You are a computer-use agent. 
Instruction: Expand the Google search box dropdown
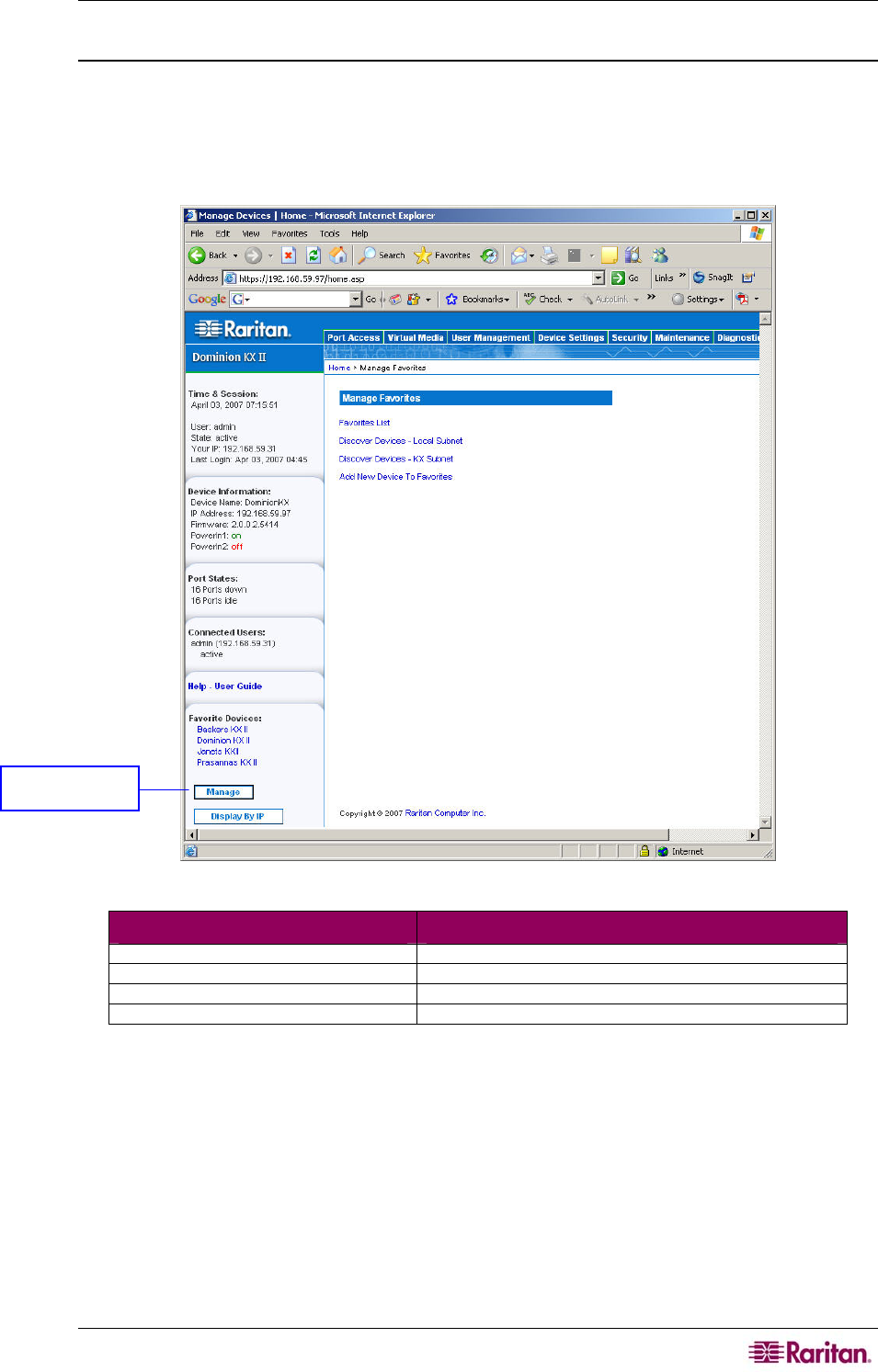click(356, 300)
